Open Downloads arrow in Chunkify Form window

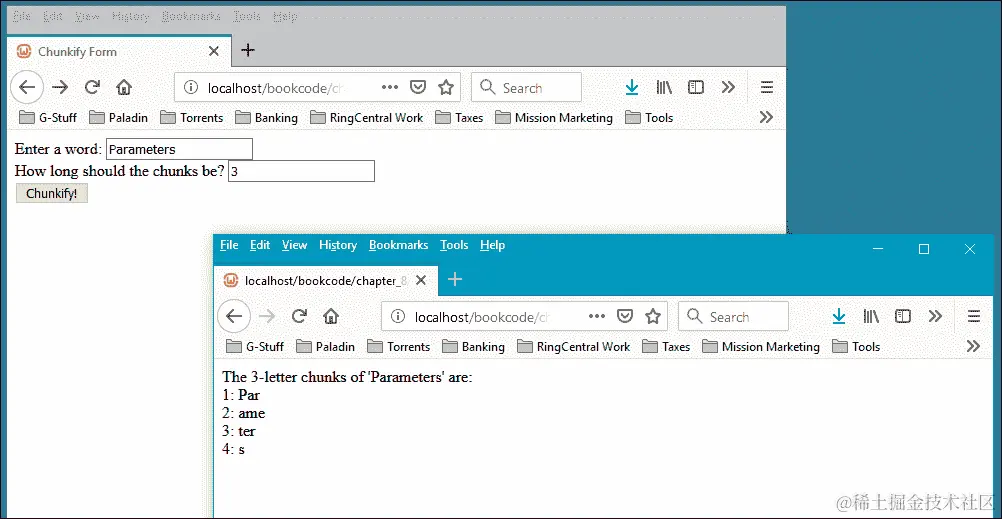click(x=632, y=88)
